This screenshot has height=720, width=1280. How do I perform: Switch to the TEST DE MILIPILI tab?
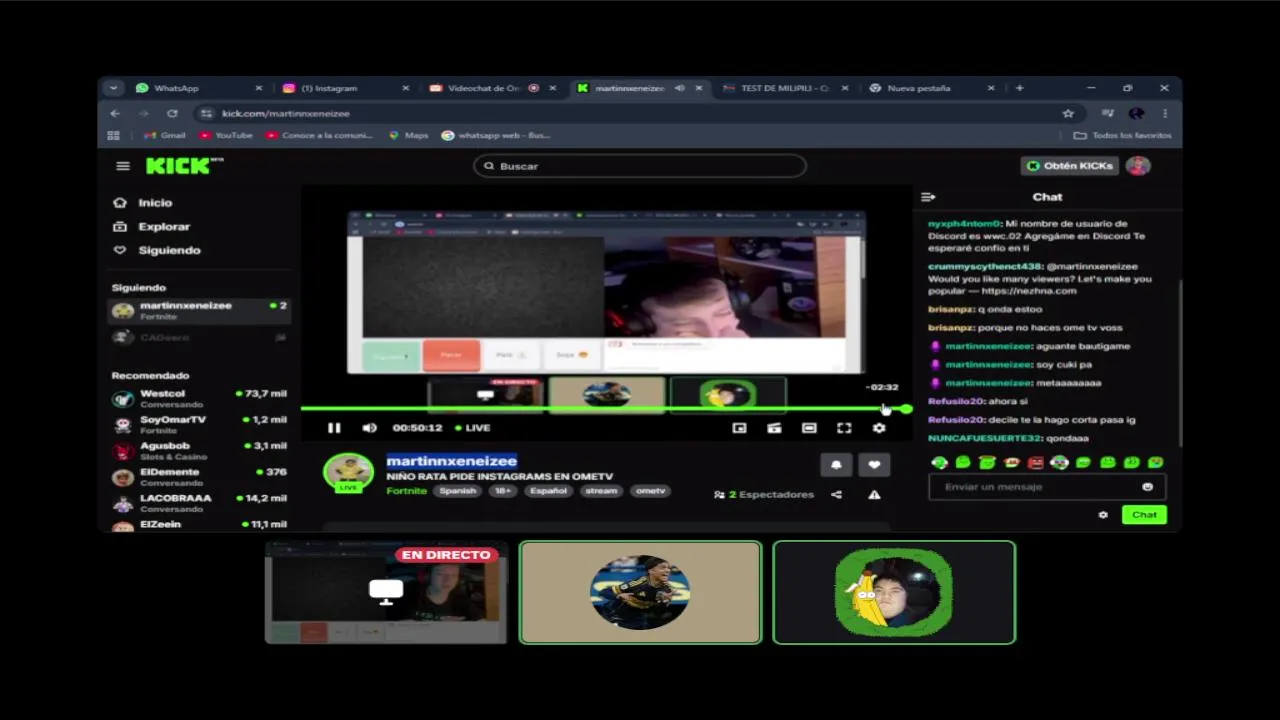[x=785, y=88]
